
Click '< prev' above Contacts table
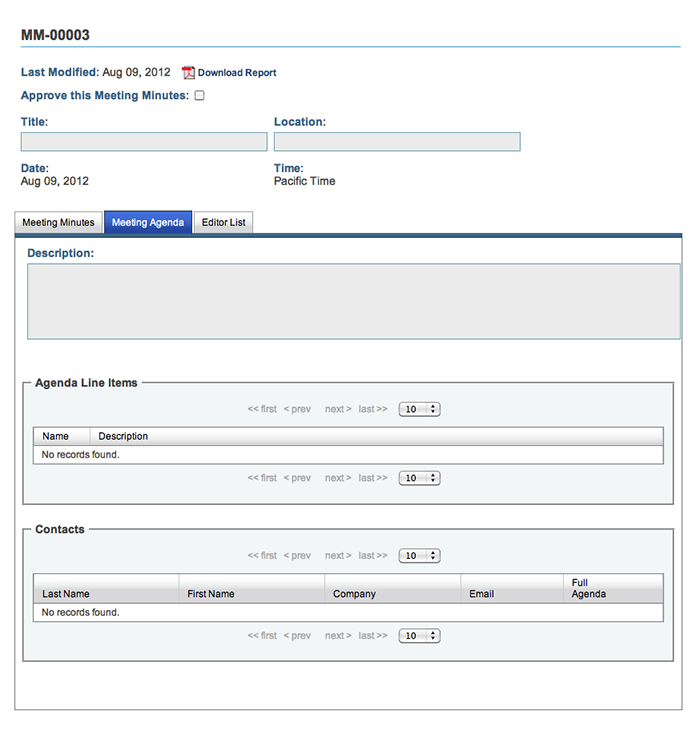(297, 555)
